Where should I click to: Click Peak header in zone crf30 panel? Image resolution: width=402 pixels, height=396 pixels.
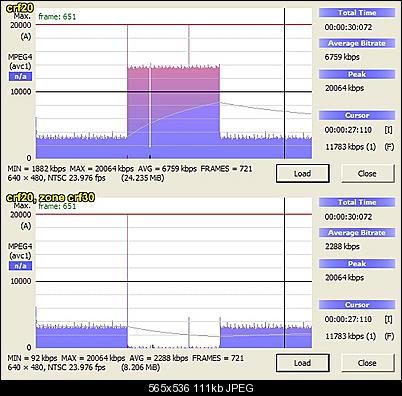357,264
